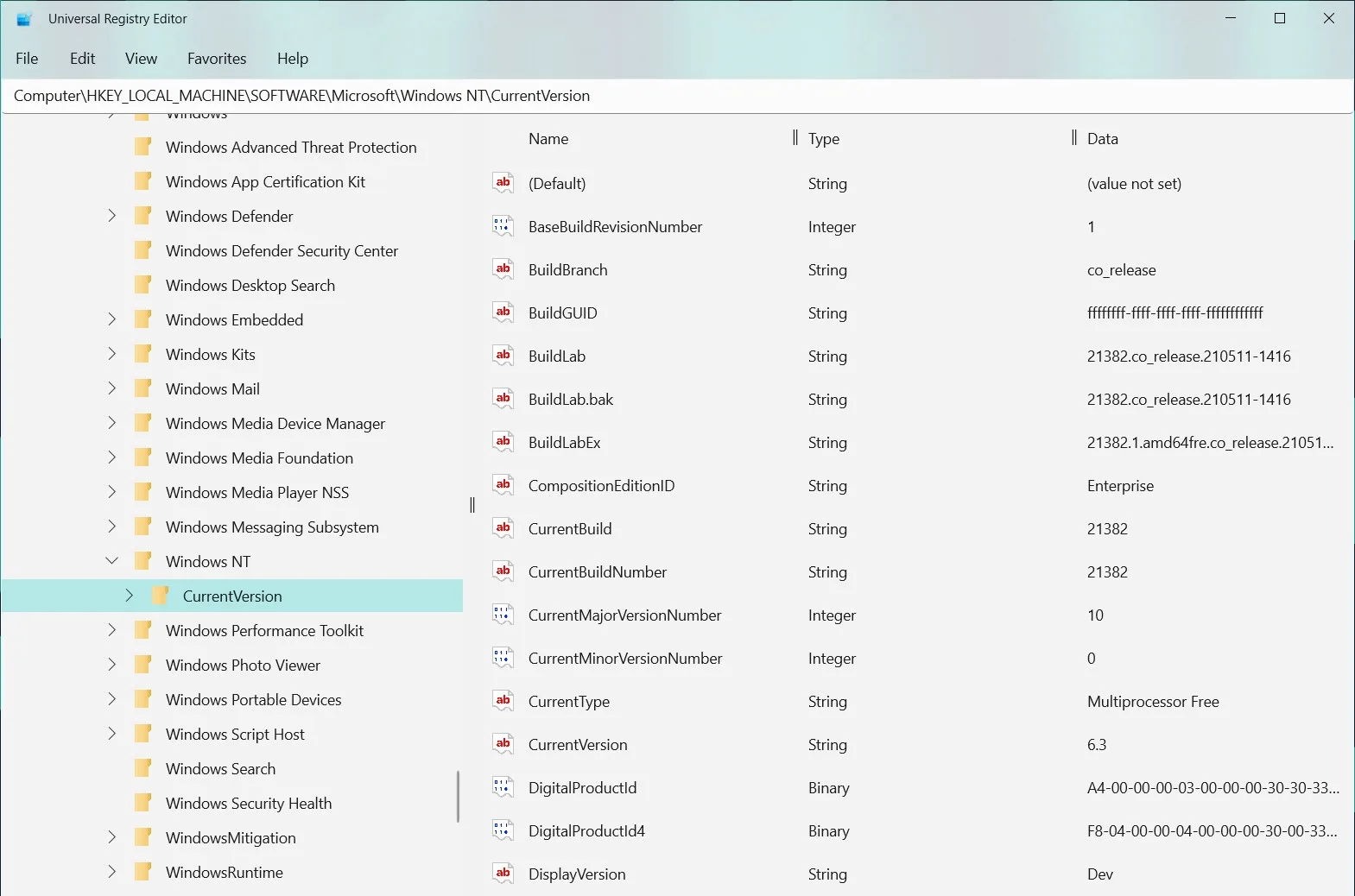Screen dimensions: 1355x896
Task: Click the string icon beside DisplayVersion
Action: pyautogui.click(x=503, y=873)
